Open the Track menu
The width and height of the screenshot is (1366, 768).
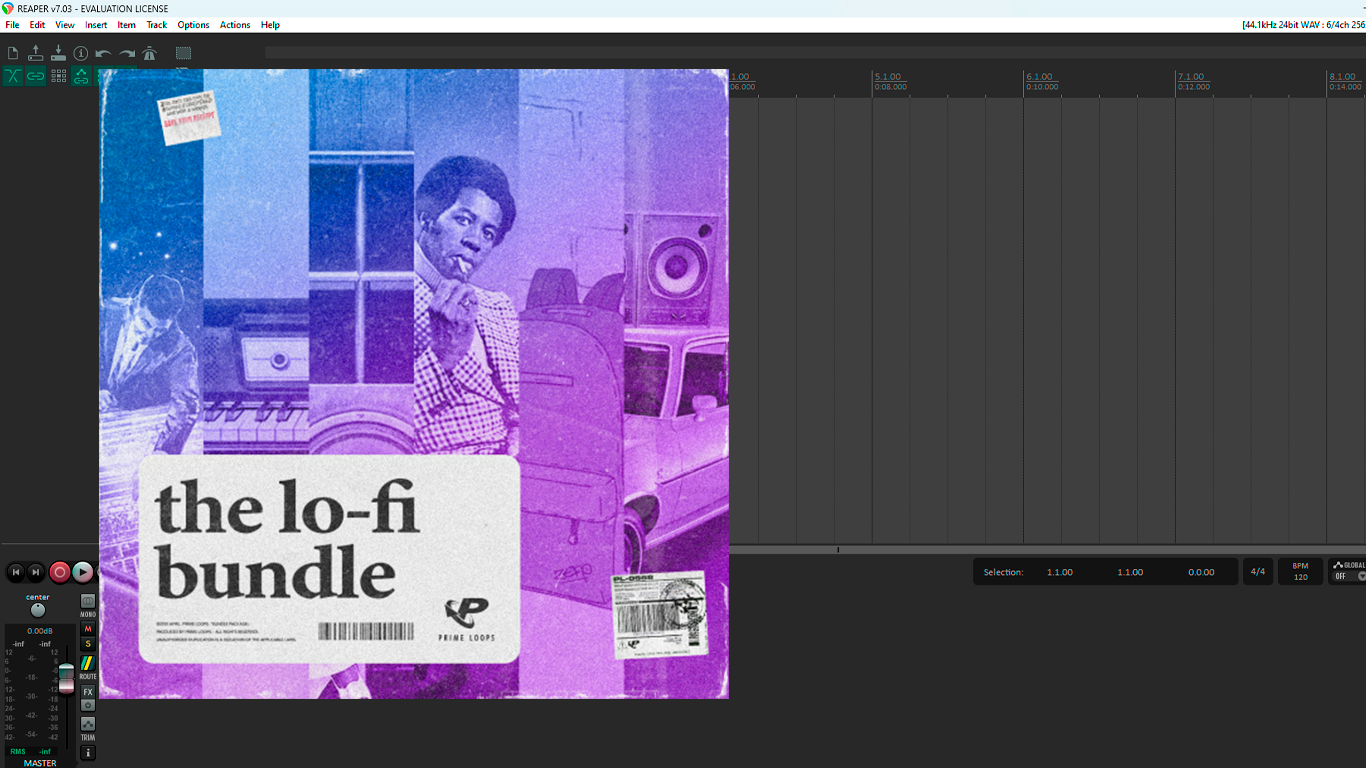(x=157, y=25)
